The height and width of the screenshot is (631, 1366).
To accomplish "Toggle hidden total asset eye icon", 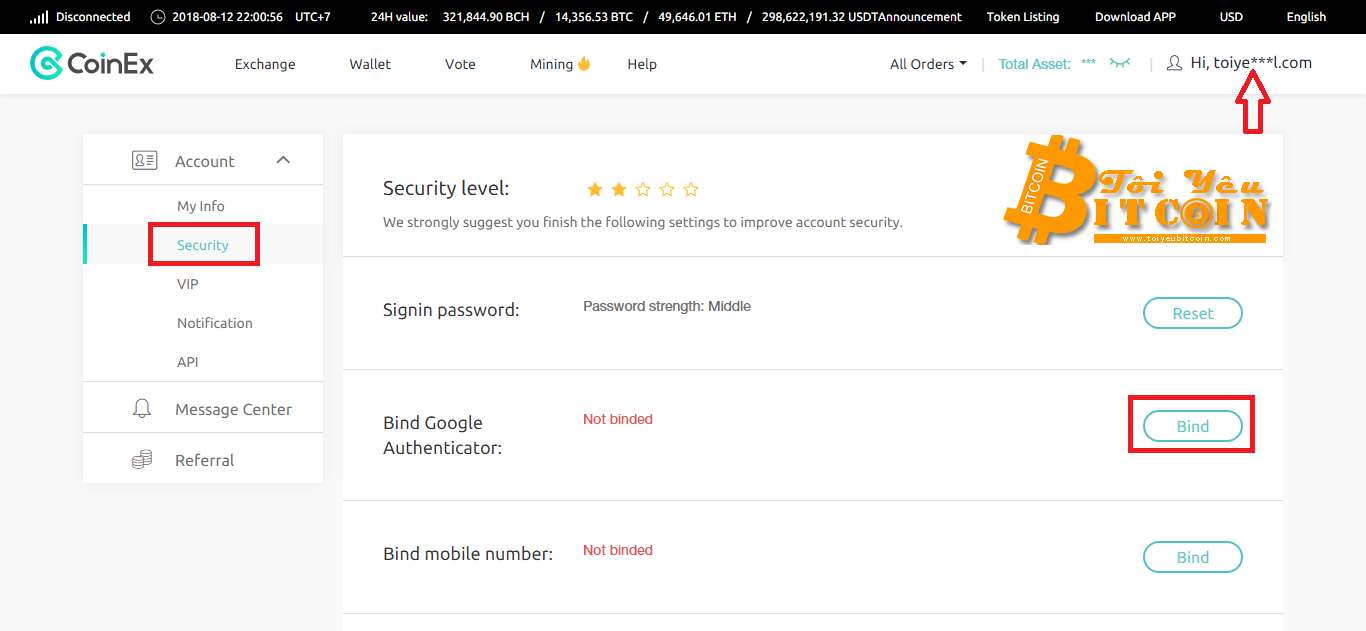I will pos(1120,64).
